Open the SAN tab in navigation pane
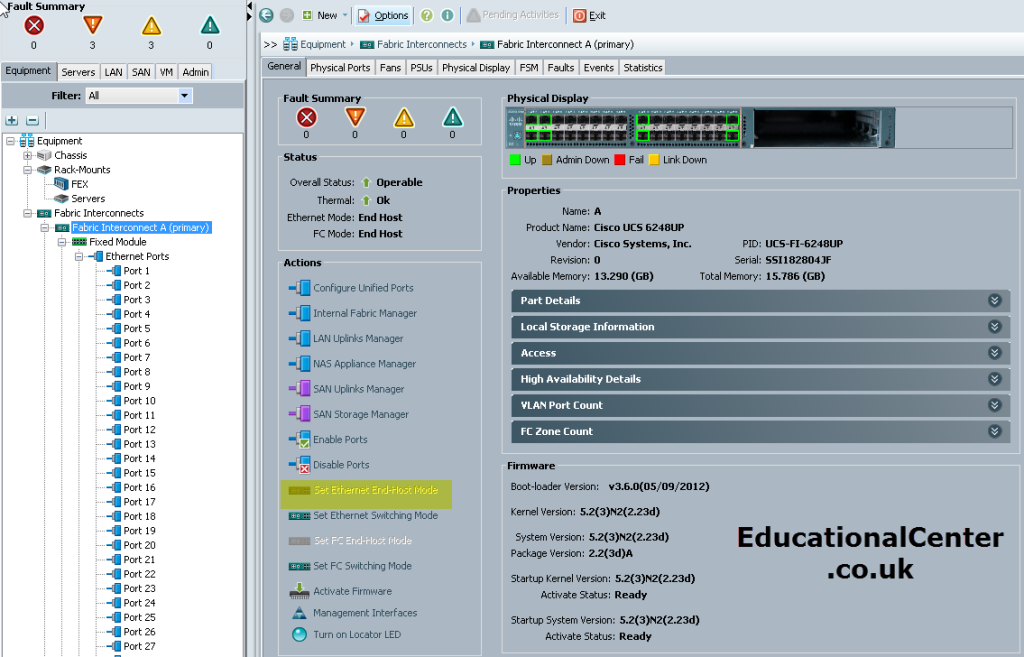 point(141,72)
